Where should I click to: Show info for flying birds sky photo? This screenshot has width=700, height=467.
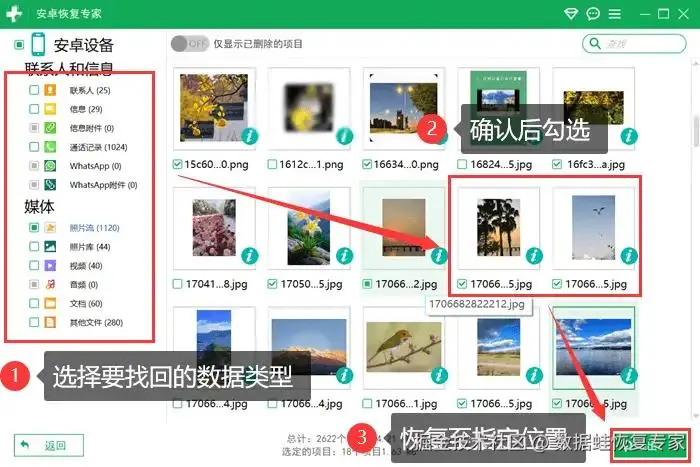click(629, 256)
